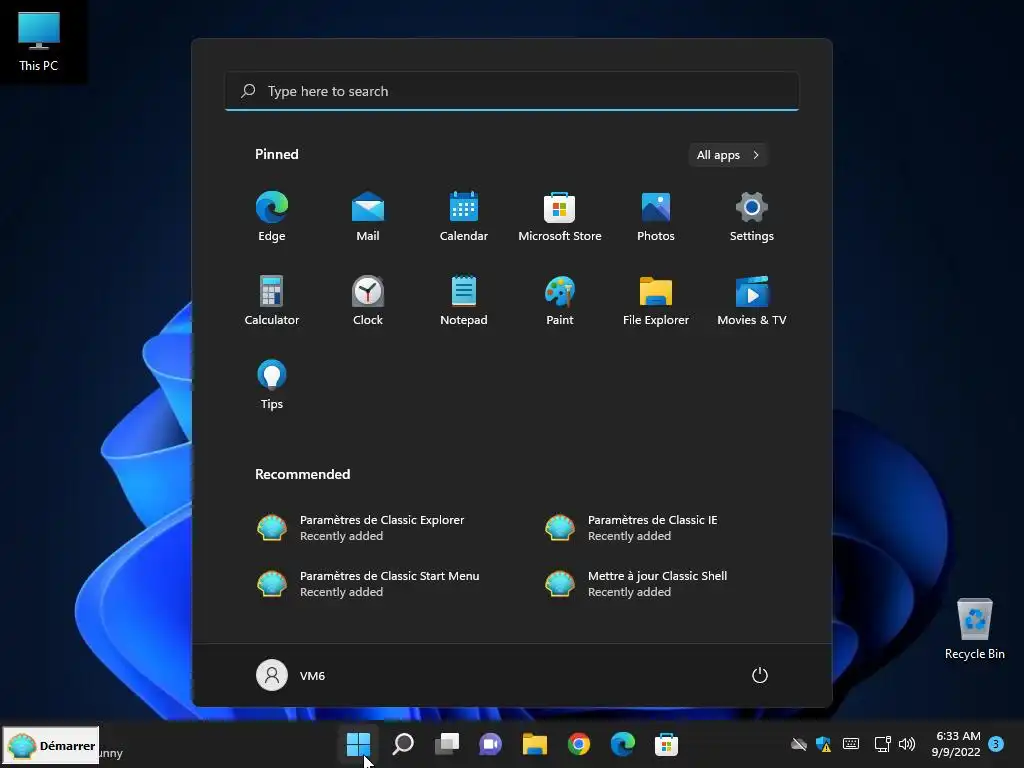Open the Paint app
The height and width of the screenshot is (768, 1024).
pos(560,300)
